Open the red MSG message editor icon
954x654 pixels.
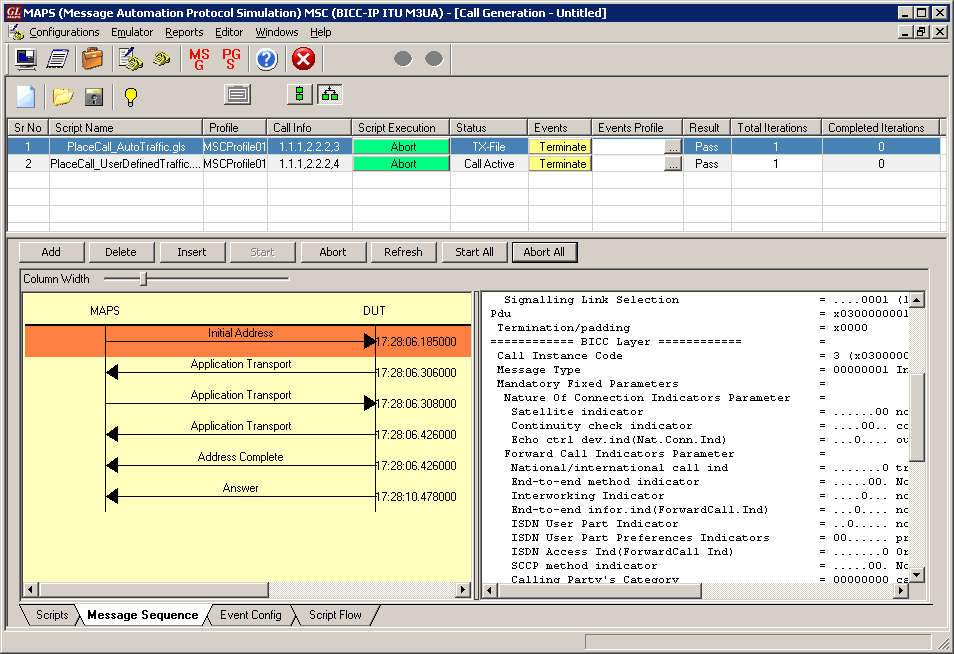(x=199, y=59)
